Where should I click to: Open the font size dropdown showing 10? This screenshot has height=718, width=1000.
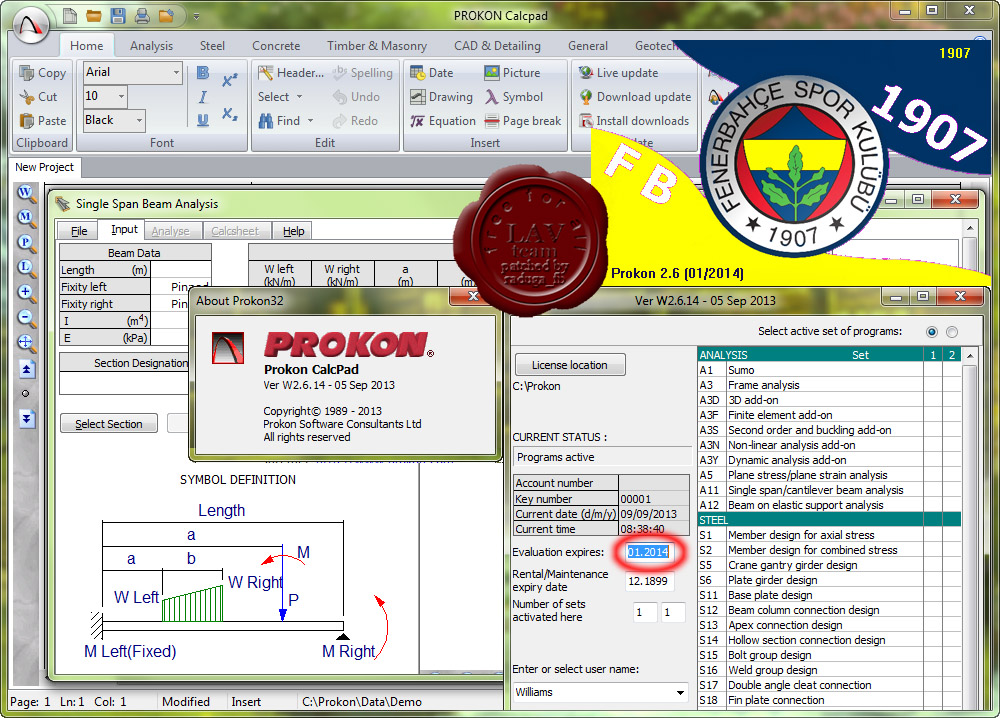pos(121,96)
